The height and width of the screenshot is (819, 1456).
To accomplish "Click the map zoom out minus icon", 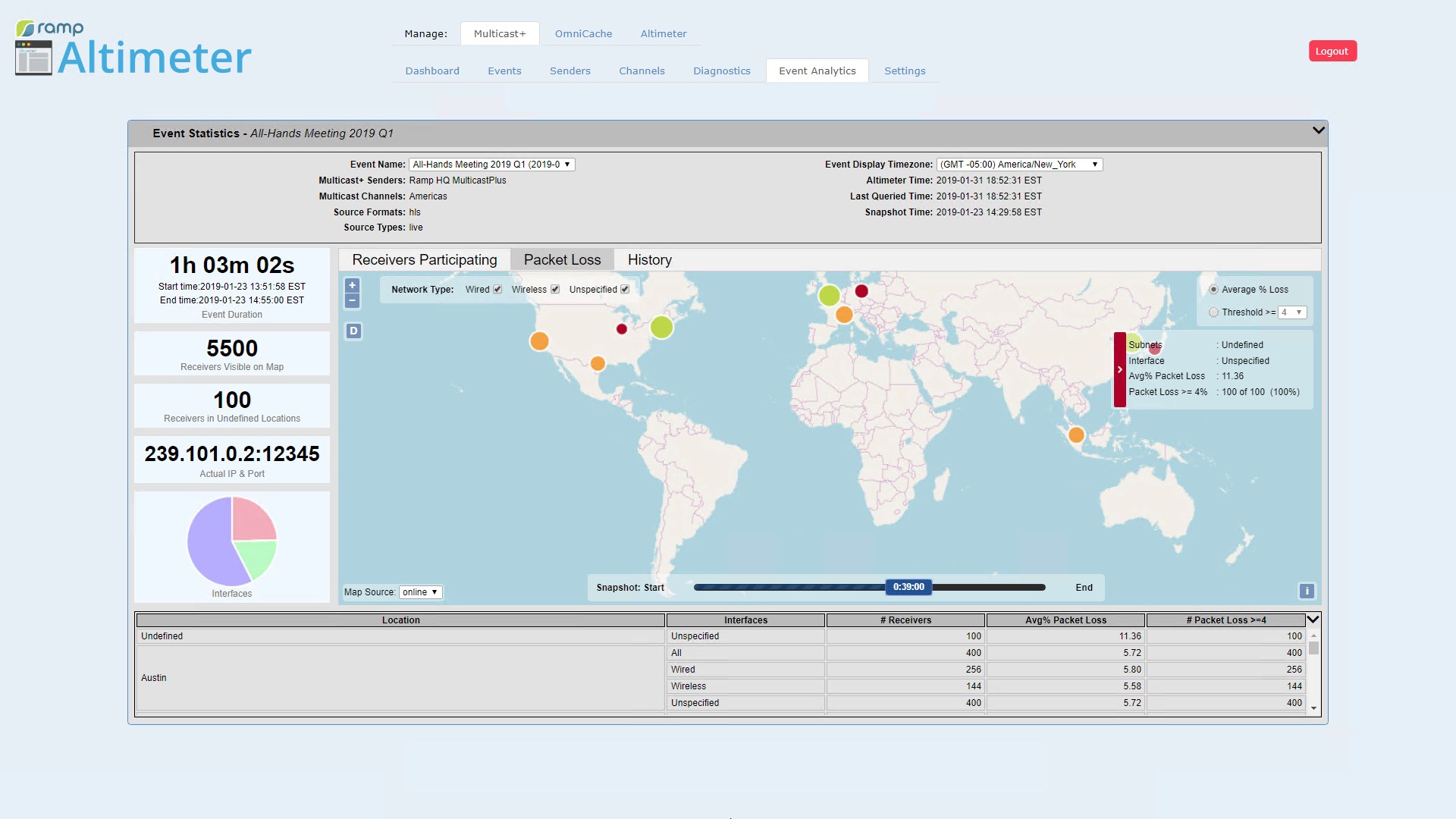I will pos(352,301).
